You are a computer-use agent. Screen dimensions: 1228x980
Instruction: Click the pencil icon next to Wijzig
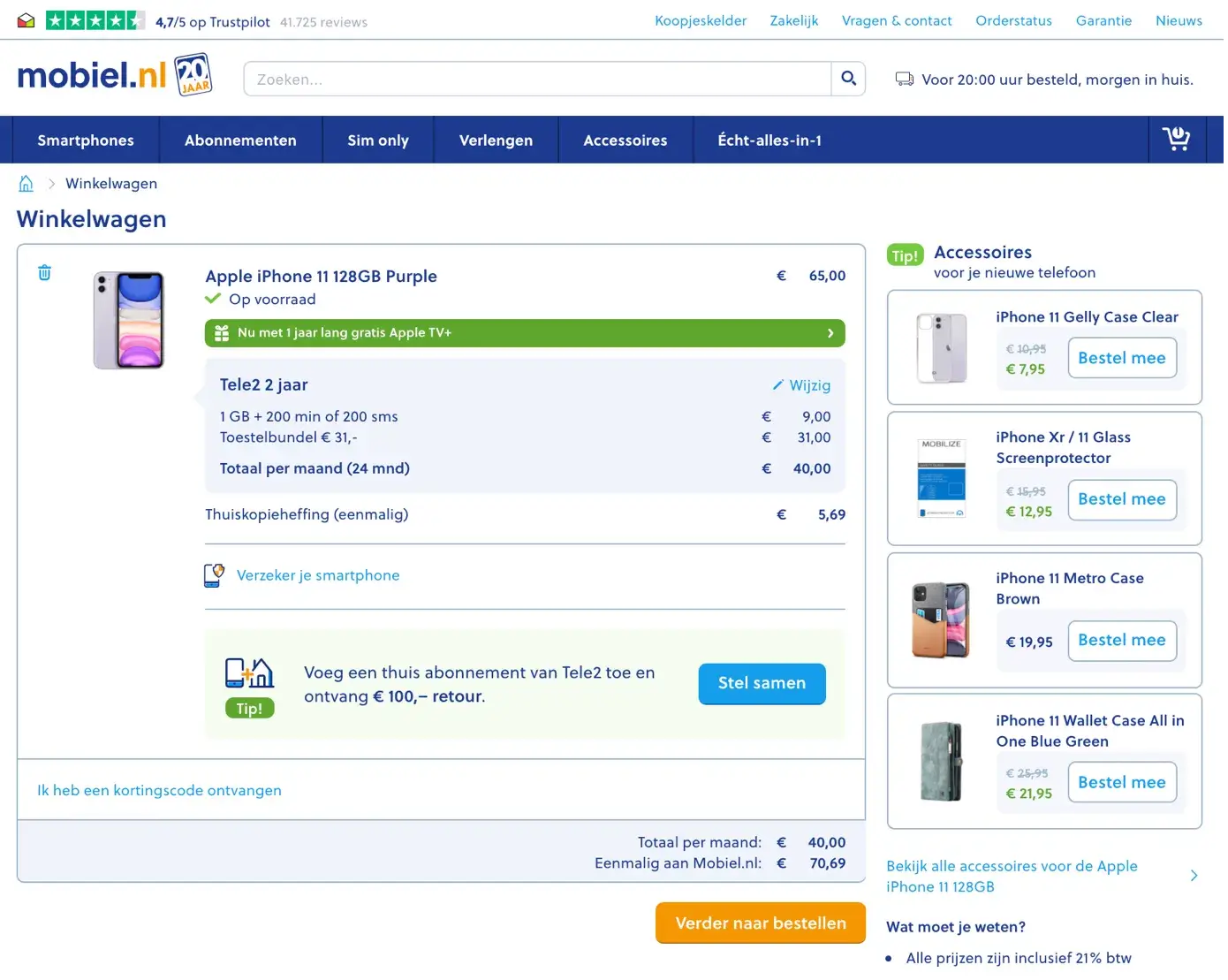coord(777,385)
